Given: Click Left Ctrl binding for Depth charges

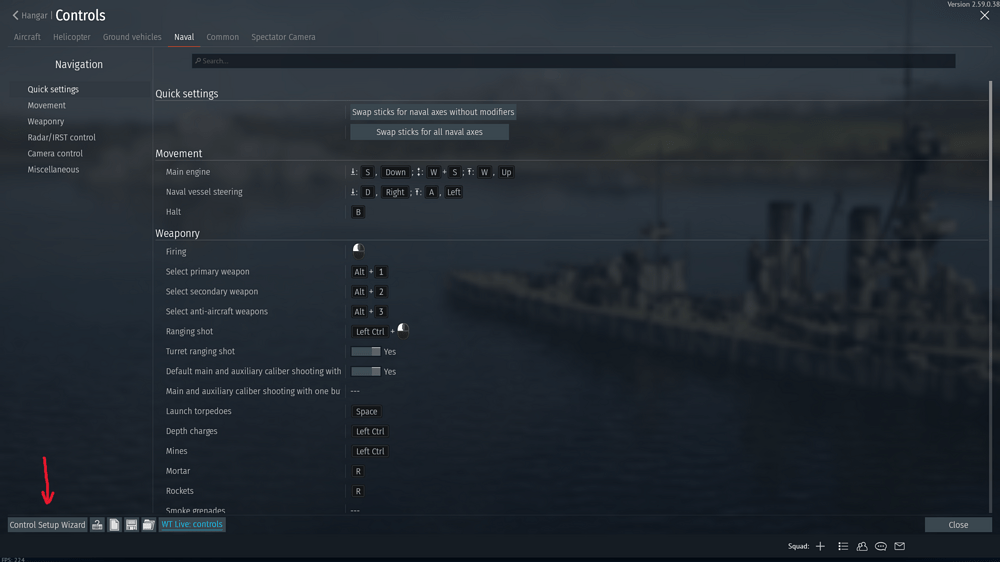Looking at the screenshot, I should [370, 431].
